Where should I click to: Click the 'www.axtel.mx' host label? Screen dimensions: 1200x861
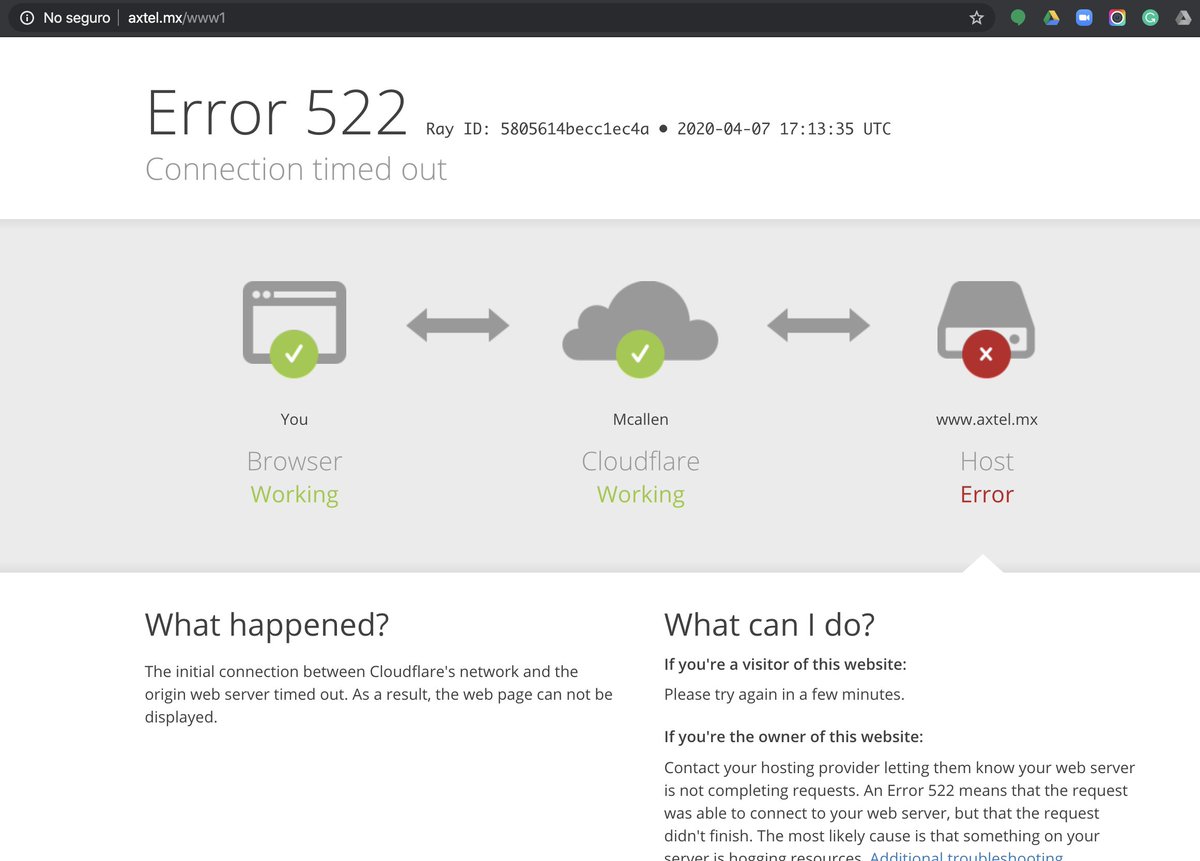(x=987, y=419)
